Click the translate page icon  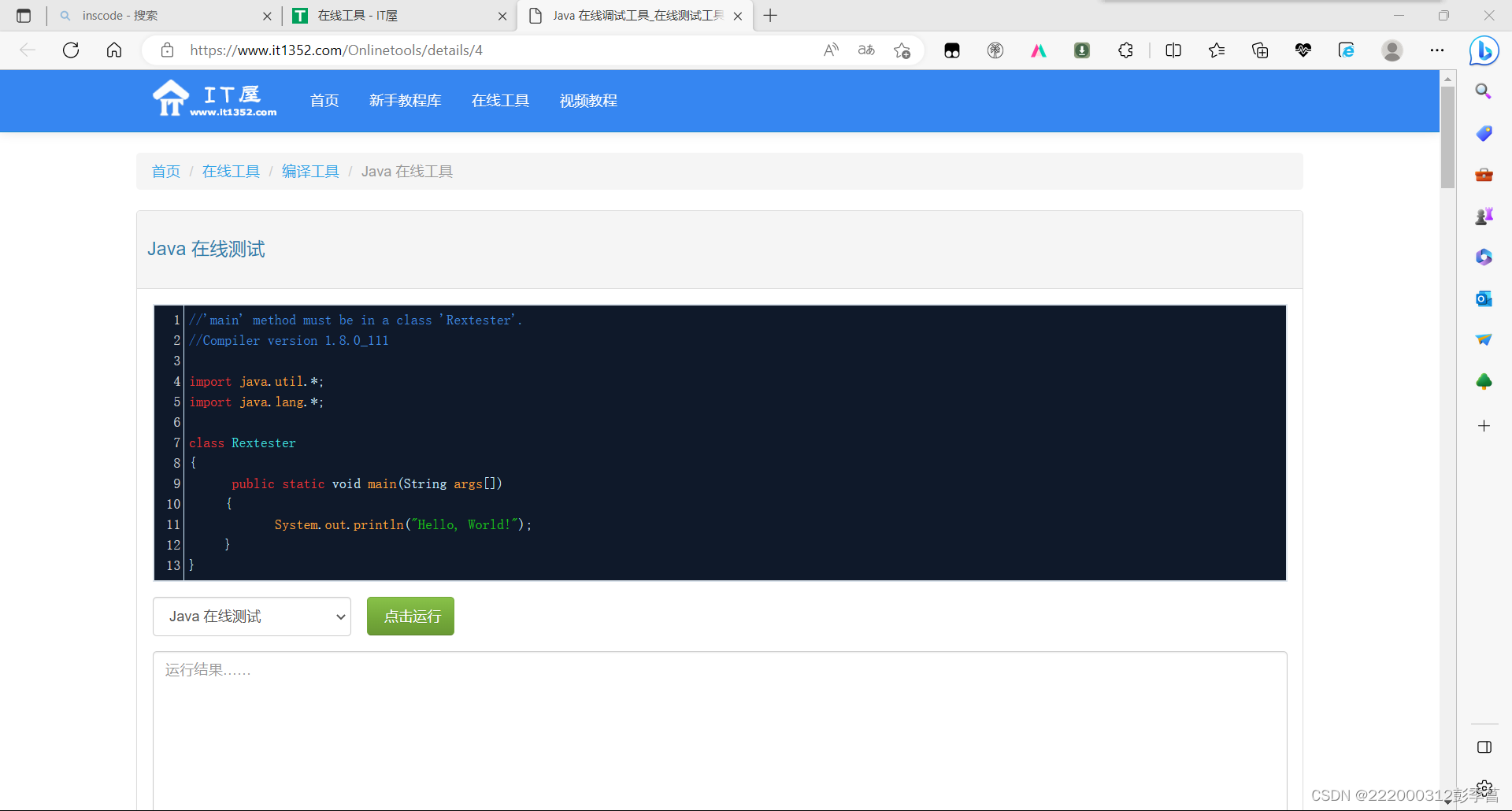coord(866,50)
